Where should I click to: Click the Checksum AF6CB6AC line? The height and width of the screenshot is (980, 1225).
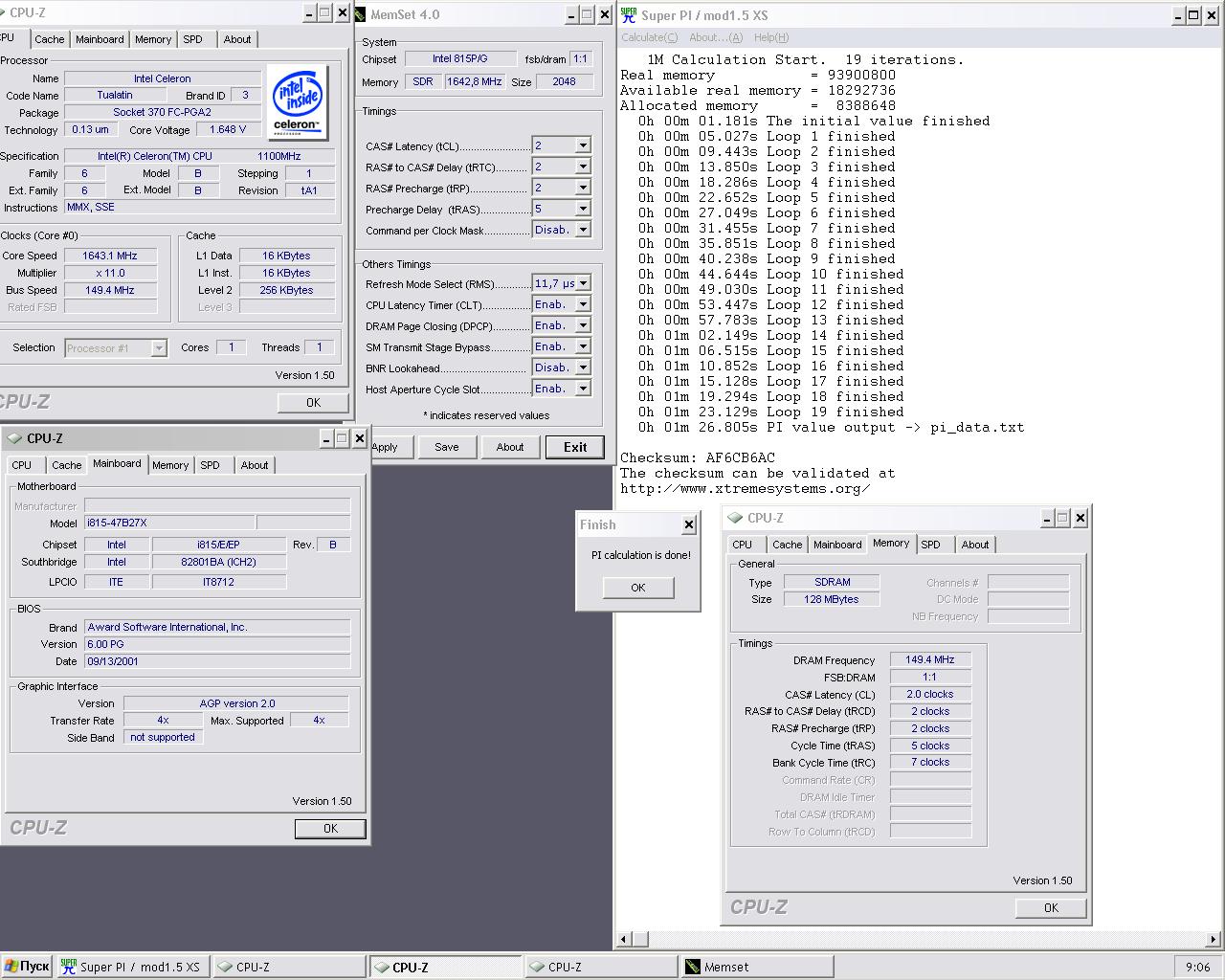[698, 457]
